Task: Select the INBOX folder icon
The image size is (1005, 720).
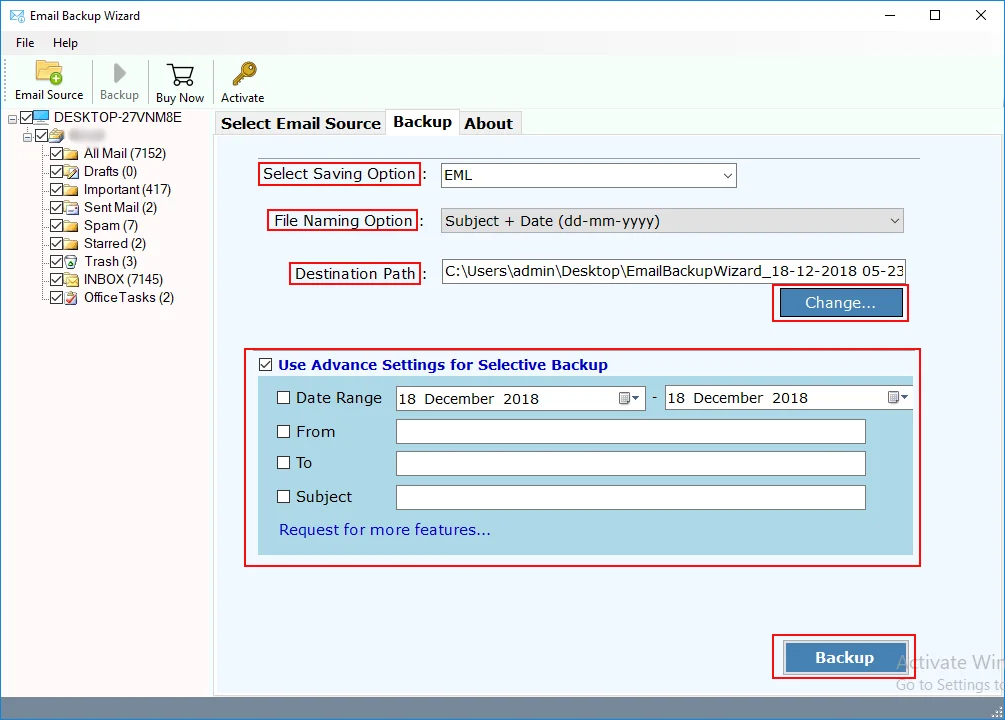Action: tap(71, 280)
